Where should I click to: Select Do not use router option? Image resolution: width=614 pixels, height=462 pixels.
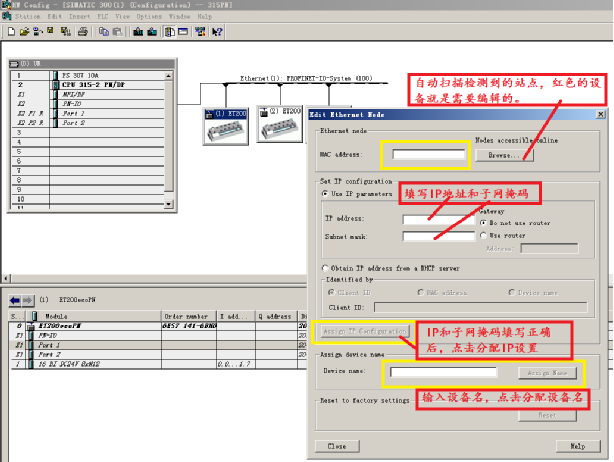pos(483,222)
